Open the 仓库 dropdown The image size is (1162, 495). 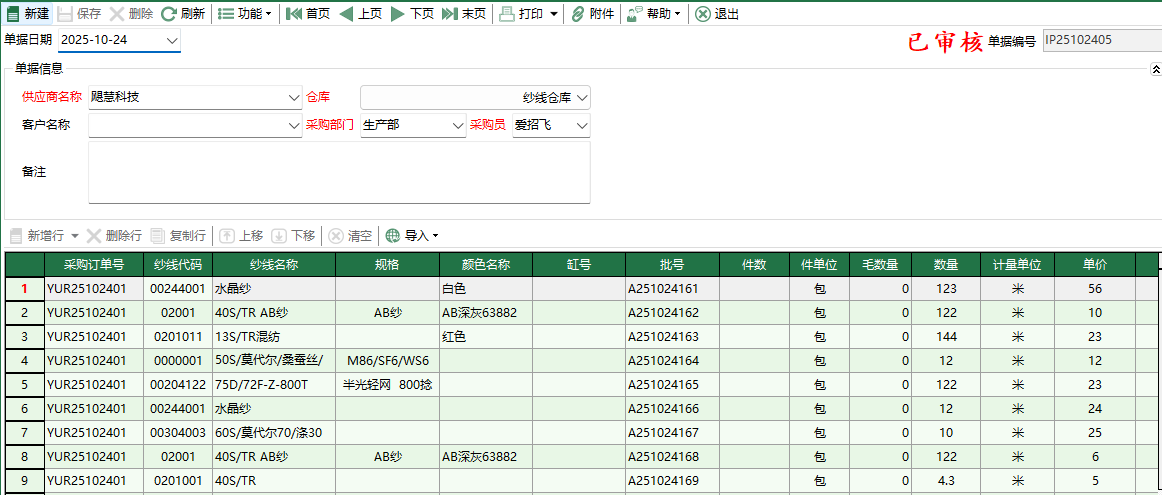[x=582, y=97]
